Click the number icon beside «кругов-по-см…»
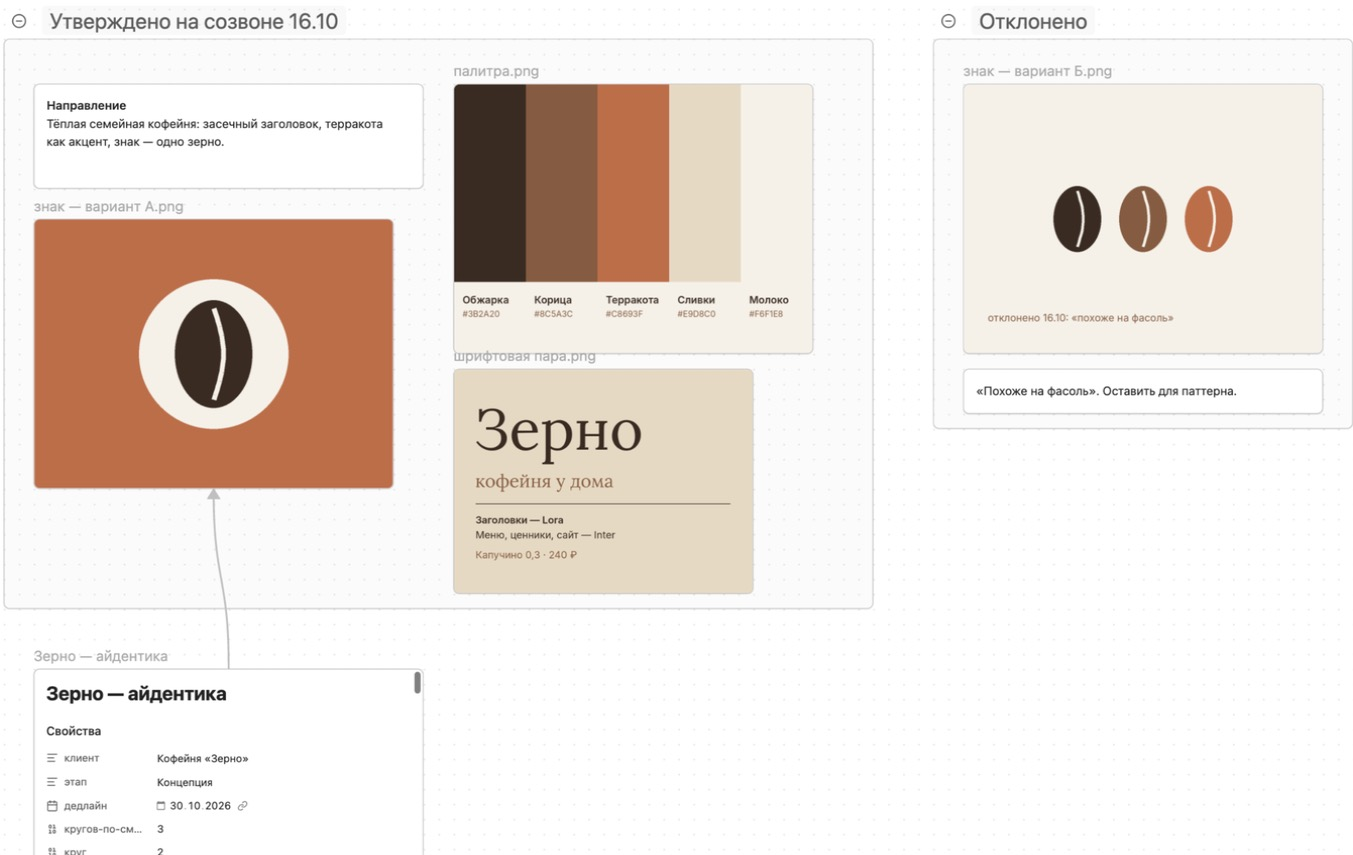The height and width of the screenshot is (855, 1353). [52, 830]
